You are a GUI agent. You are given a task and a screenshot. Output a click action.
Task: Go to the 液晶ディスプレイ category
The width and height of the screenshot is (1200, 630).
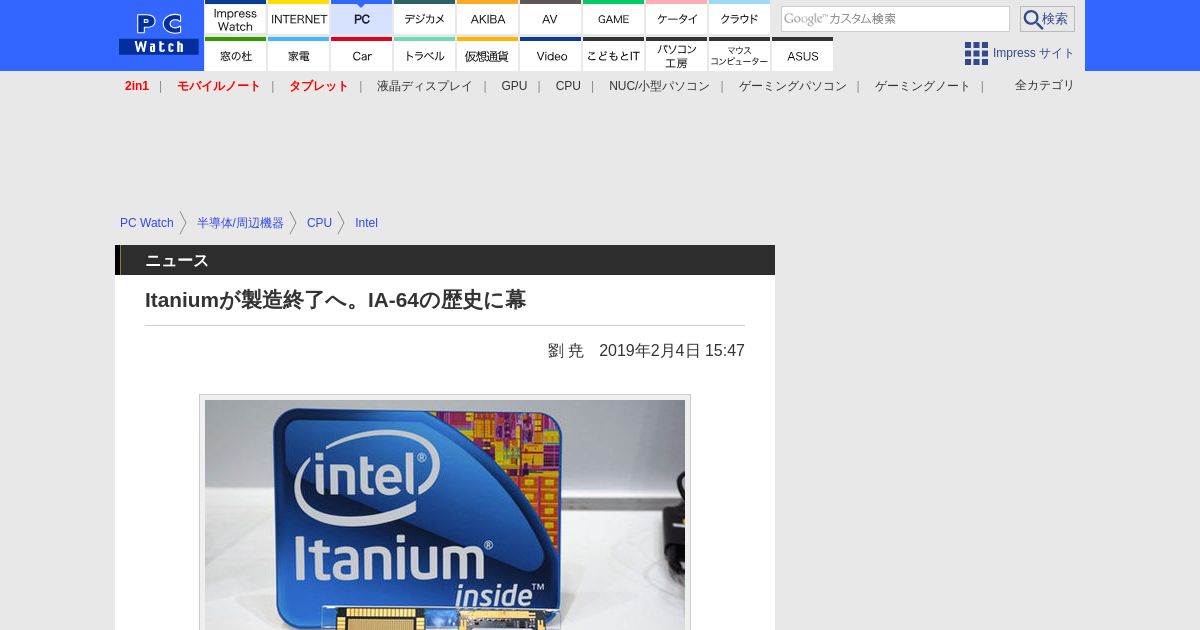pyautogui.click(x=424, y=86)
